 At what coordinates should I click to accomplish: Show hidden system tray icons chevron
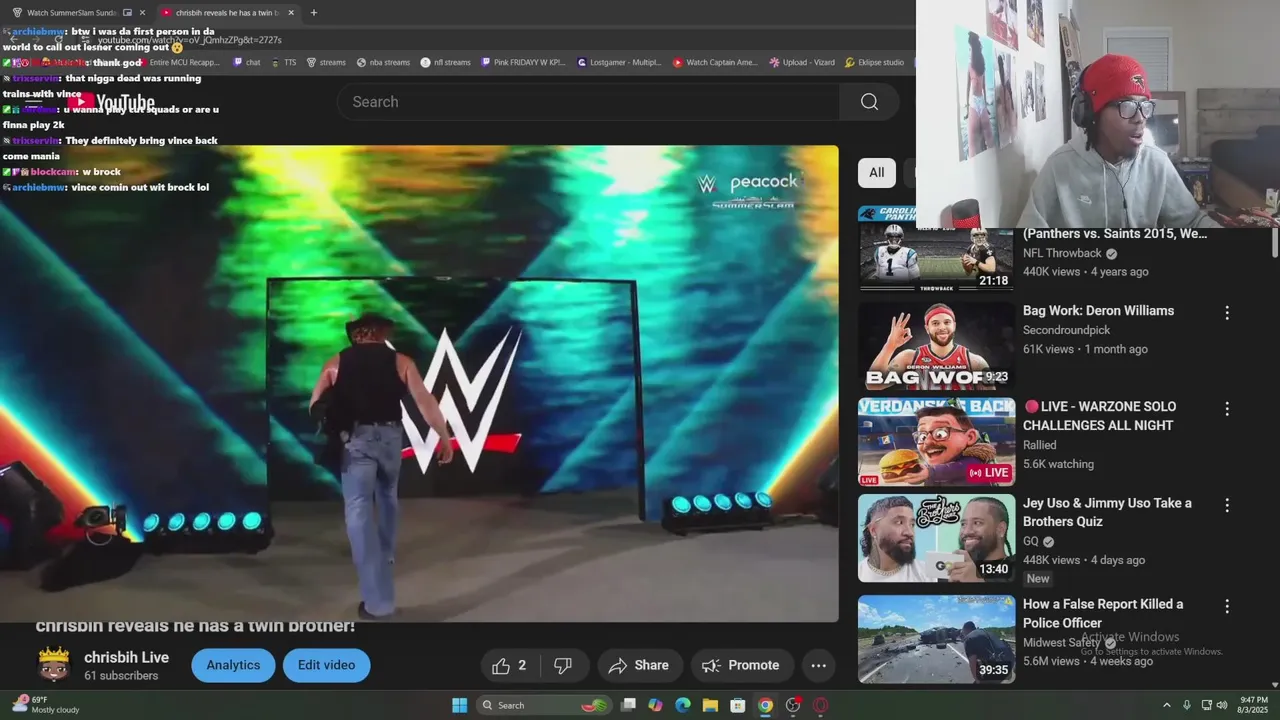click(1166, 705)
